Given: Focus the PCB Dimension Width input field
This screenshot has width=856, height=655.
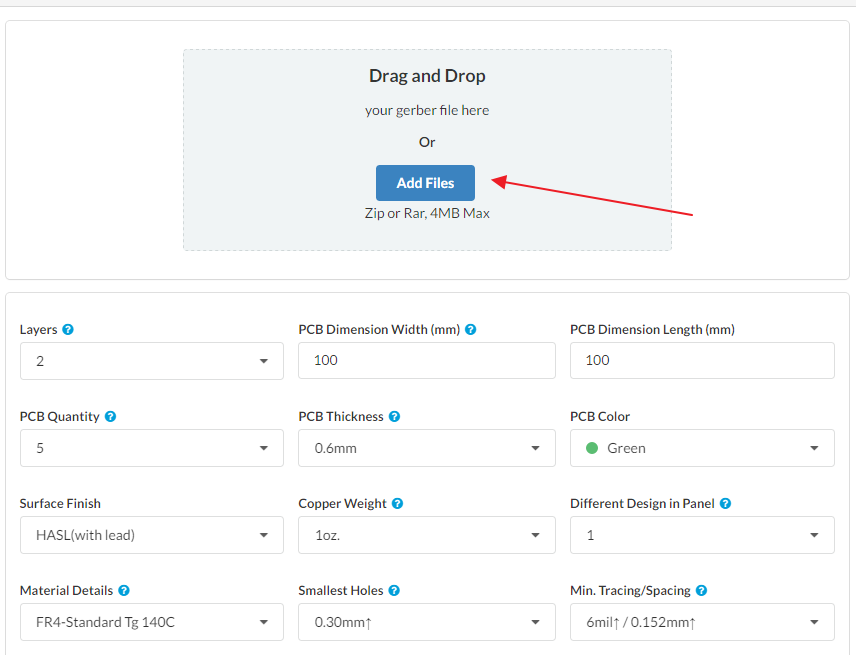Looking at the screenshot, I should click(427, 360).
